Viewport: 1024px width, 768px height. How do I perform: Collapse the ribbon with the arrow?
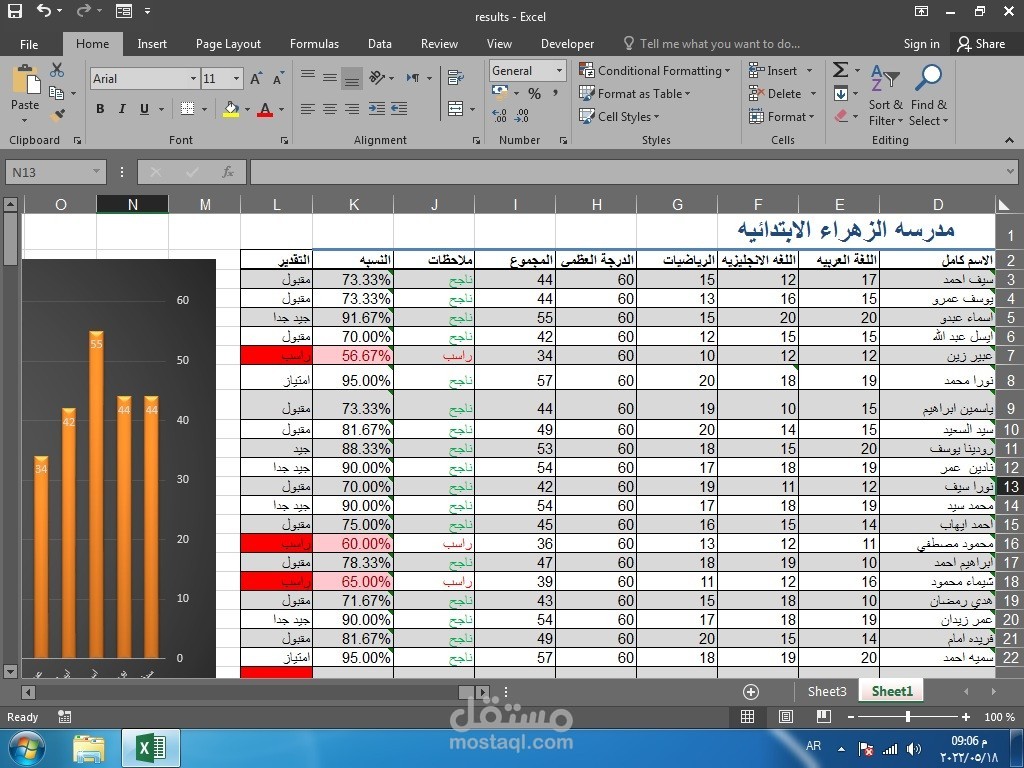point(1010,140)
